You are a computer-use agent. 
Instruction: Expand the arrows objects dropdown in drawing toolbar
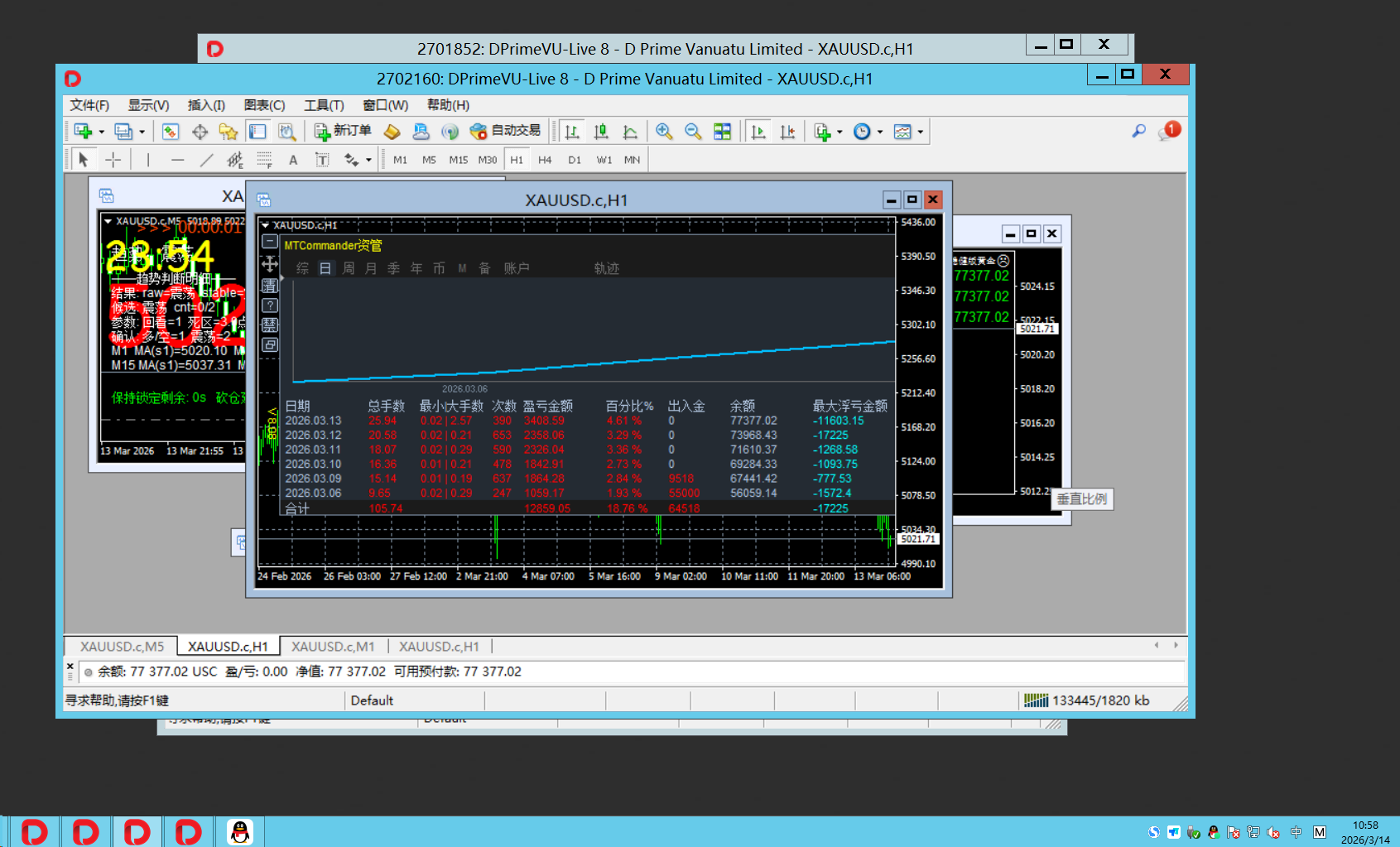click(368, 160)
